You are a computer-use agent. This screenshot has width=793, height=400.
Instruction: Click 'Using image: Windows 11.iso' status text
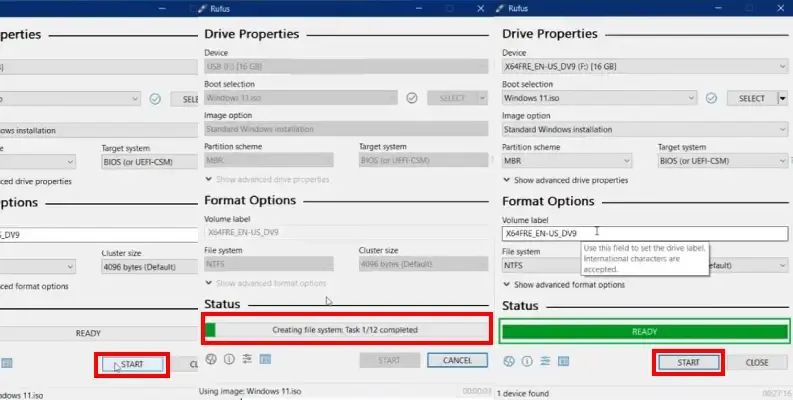tap(250, 391)
